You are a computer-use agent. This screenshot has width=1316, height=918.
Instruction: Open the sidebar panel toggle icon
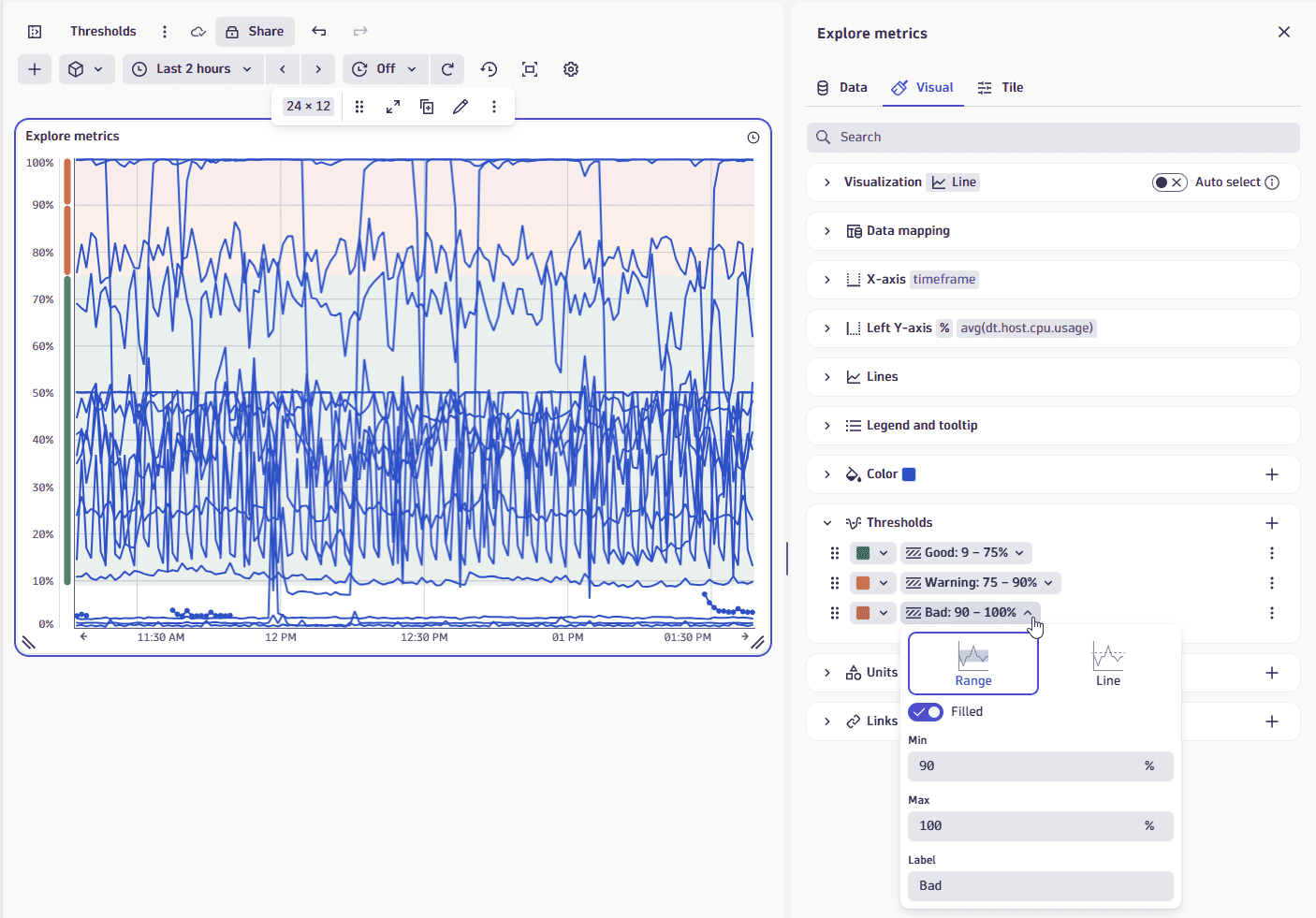pyautogui.click(x=35, y=32)
